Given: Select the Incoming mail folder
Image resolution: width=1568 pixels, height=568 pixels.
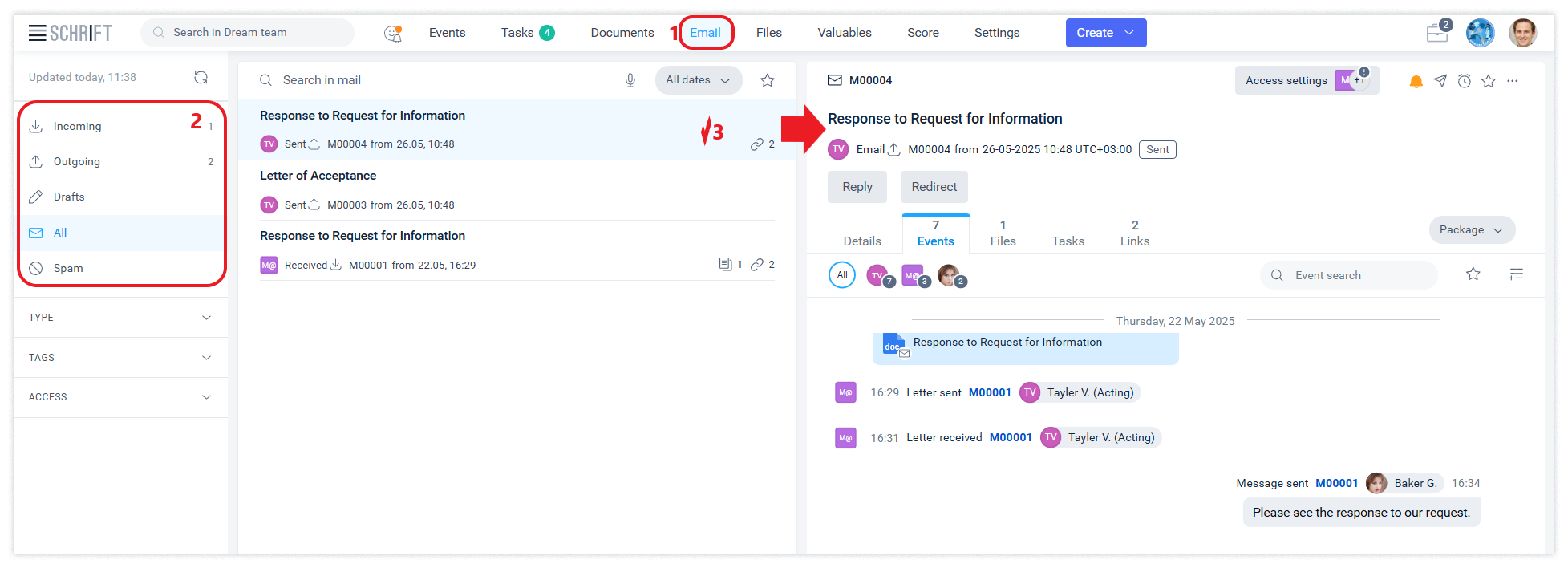Looking at the screenshot, I should pyautogui.click(x=78, y=127).
